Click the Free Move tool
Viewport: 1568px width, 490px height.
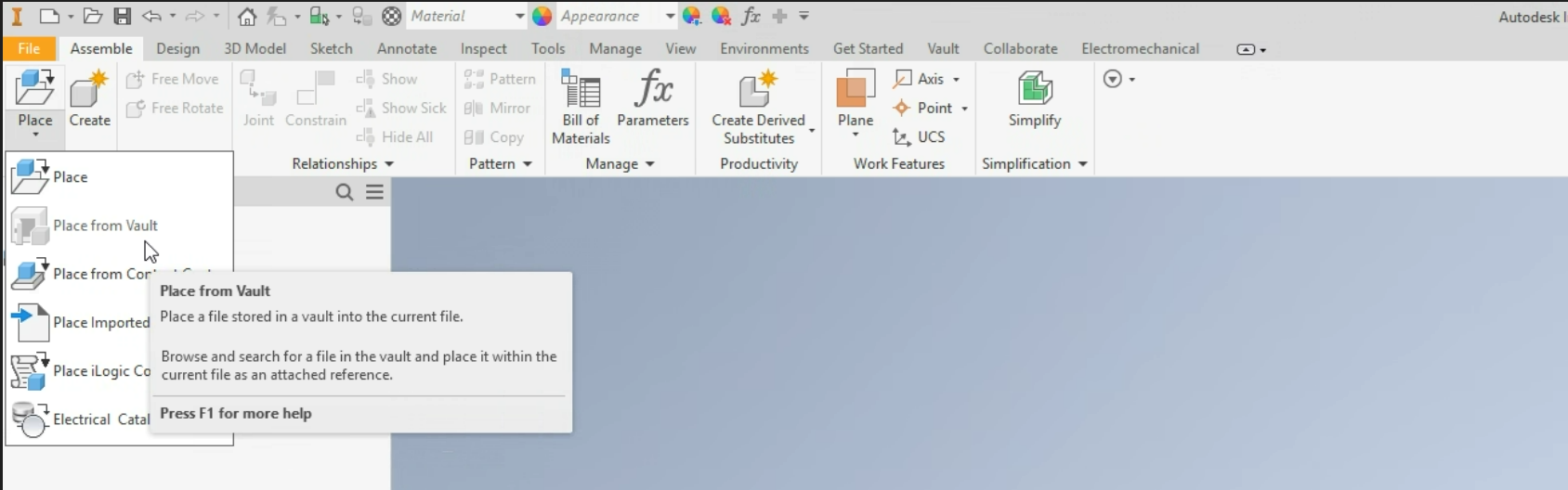coord(174,79)
